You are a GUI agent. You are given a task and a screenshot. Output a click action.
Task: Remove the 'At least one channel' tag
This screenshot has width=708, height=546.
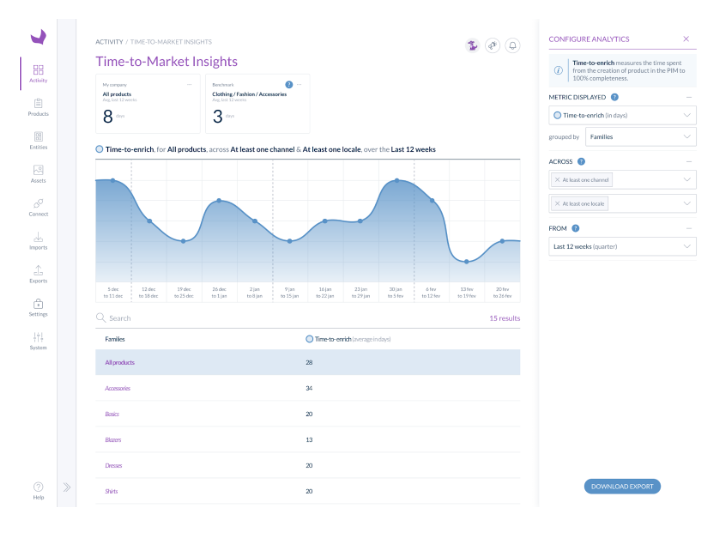click(557, 180)
